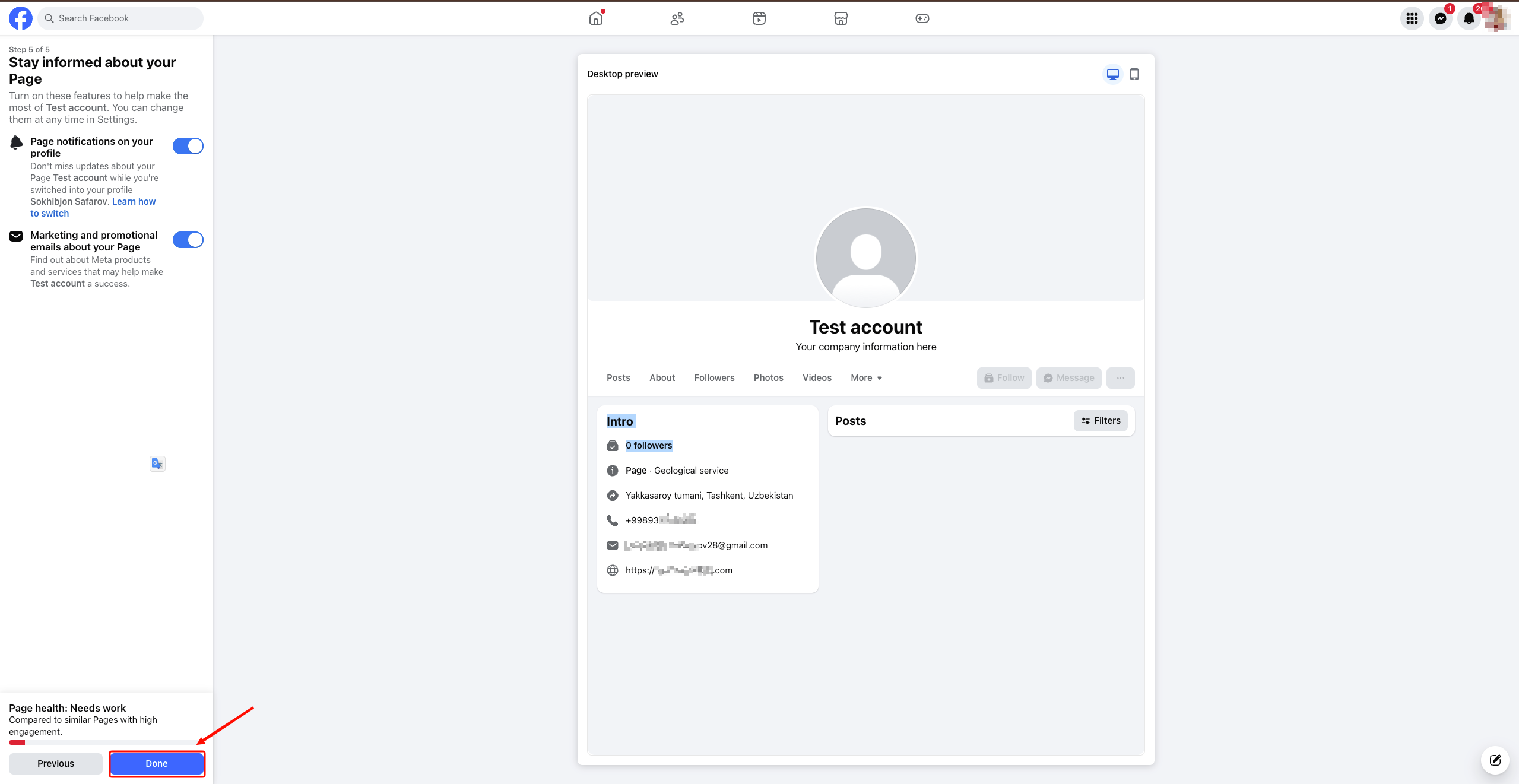The width and height of the screenshot is (1519, 784).
Task: Click the phone icon in Intro
Action: pyautogui.click(x=613, y=520)
